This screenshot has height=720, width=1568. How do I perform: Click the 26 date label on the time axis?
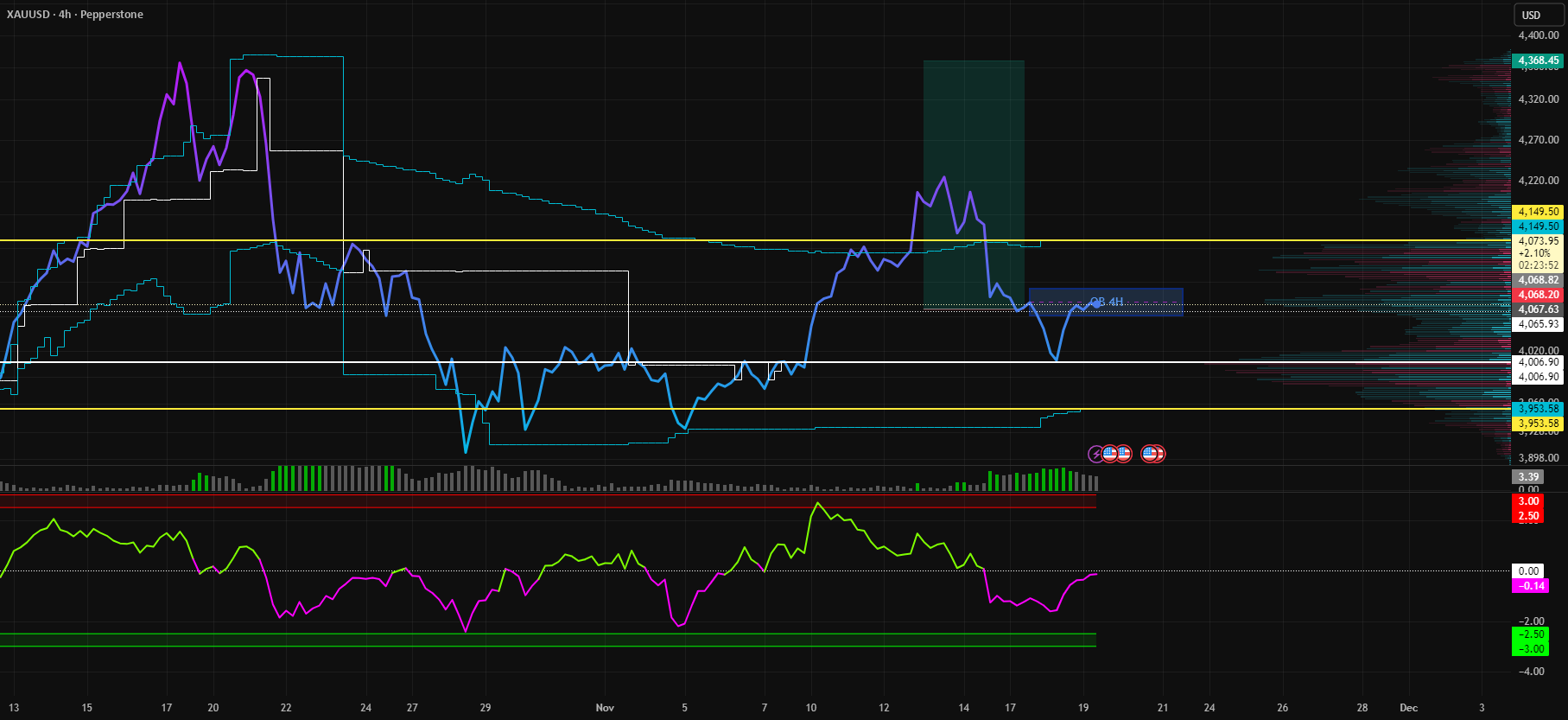click(1282, 708)
